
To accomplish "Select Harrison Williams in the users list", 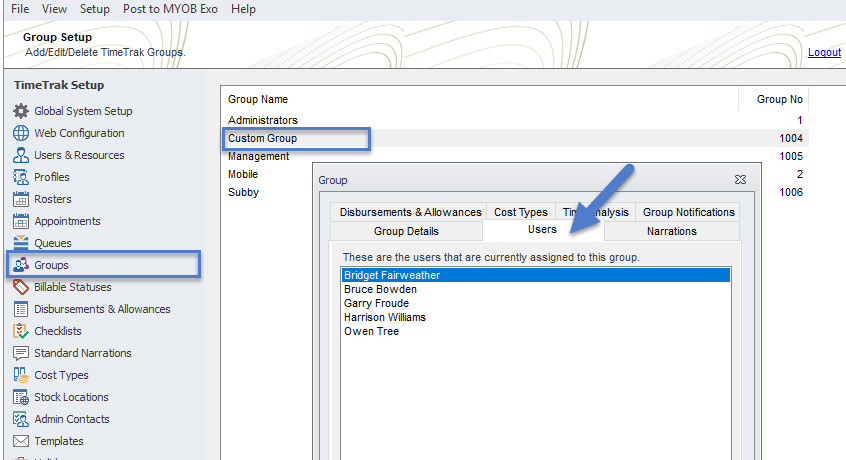I will coord(385,317).
